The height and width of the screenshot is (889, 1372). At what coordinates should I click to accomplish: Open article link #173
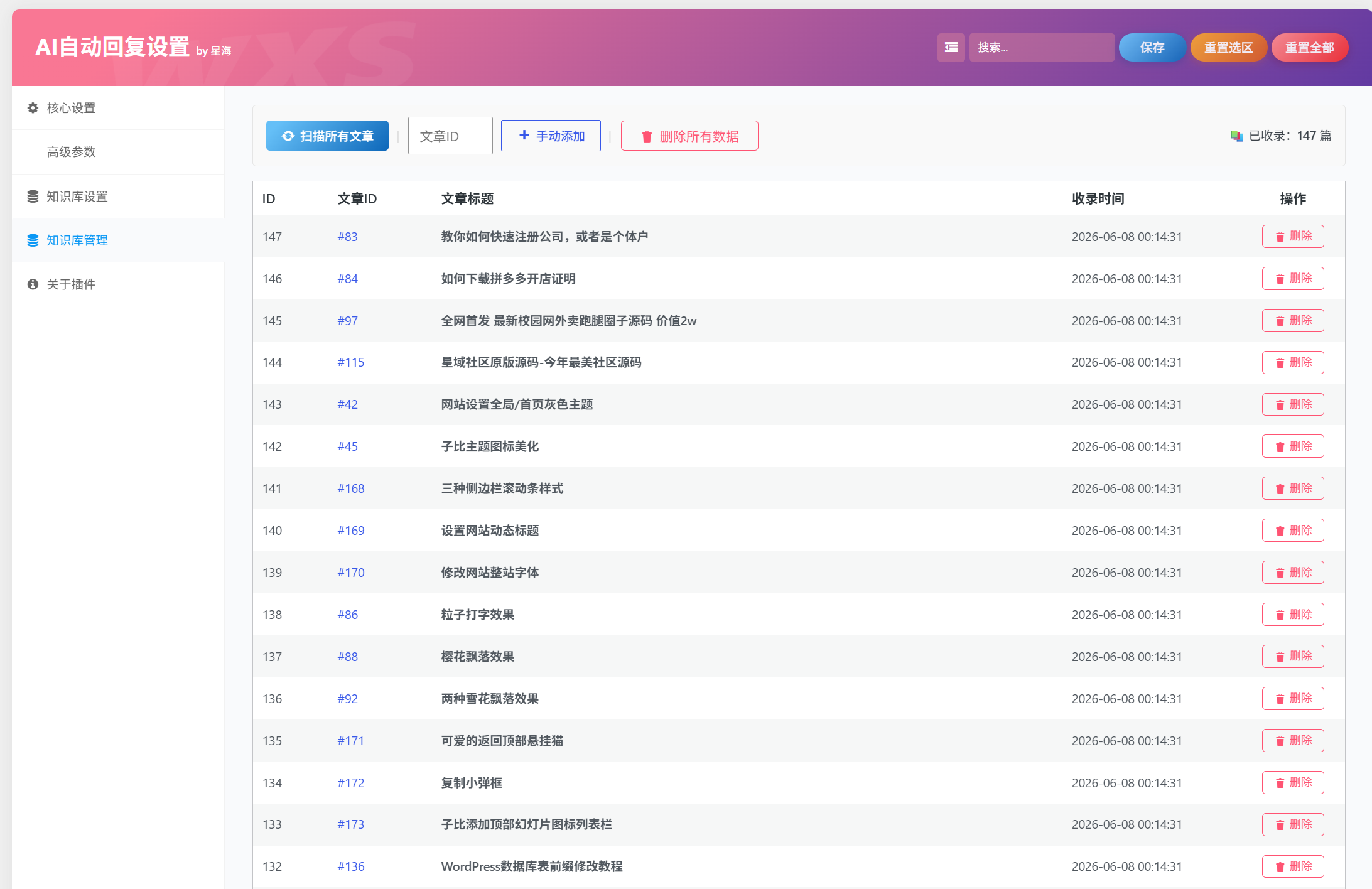[x=350, y=824]
